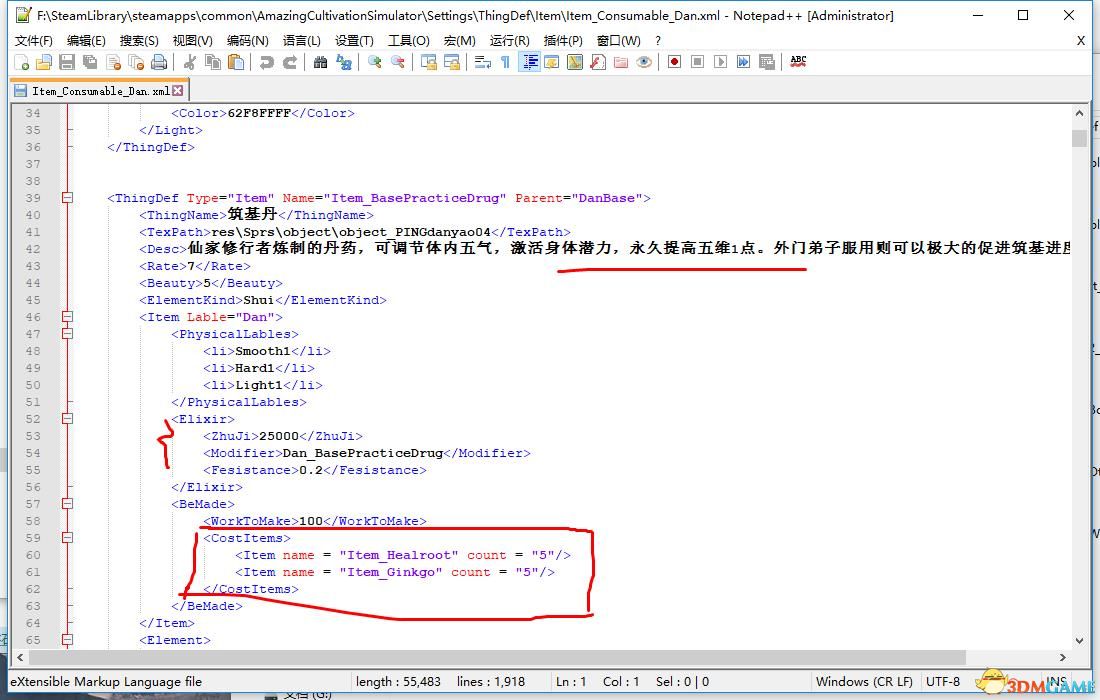1100x700 pixels.
Task: Click the Undo arrow icon
Action: 267,62
